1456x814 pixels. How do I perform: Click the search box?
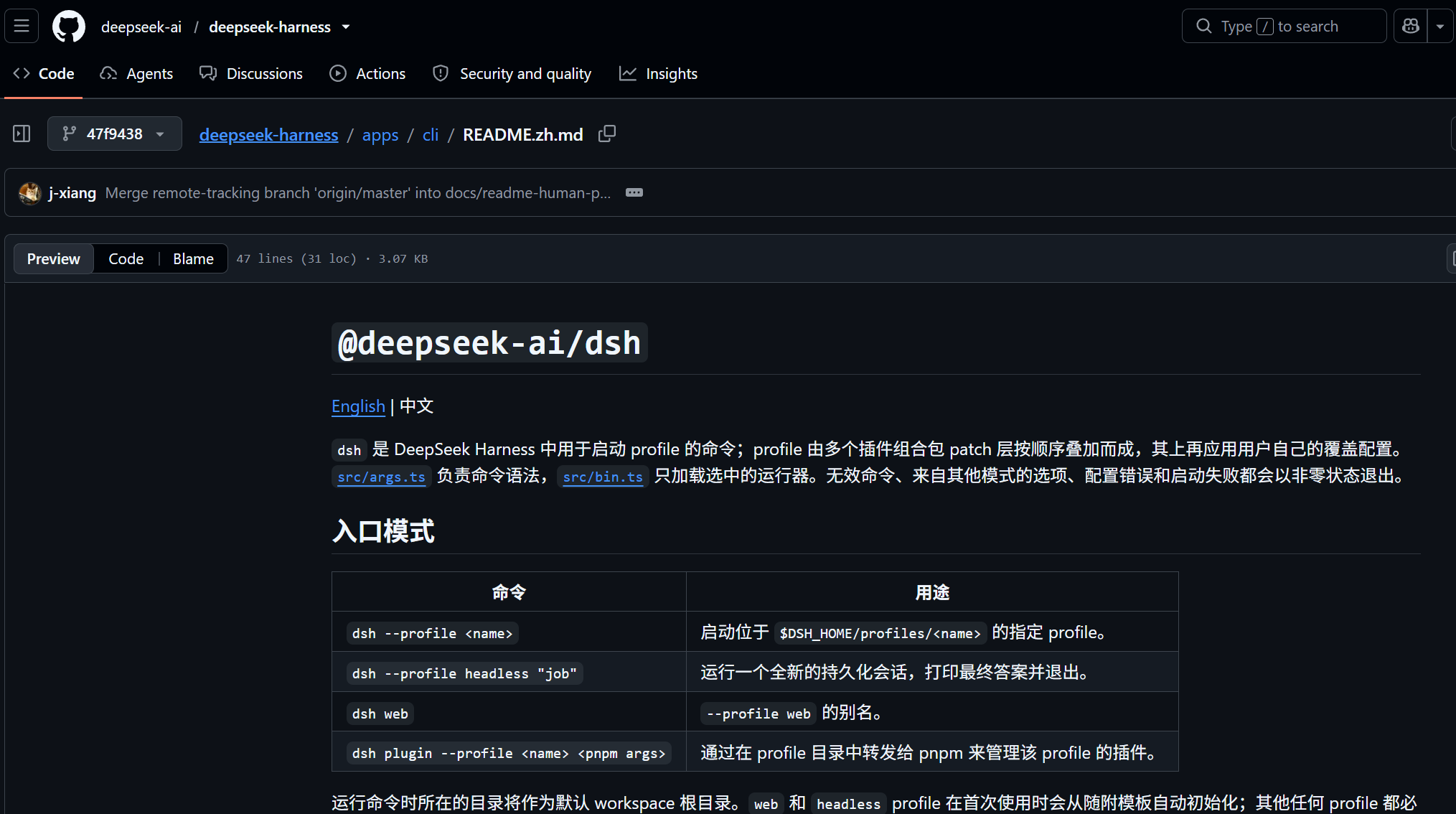[x=1284, y=27]
